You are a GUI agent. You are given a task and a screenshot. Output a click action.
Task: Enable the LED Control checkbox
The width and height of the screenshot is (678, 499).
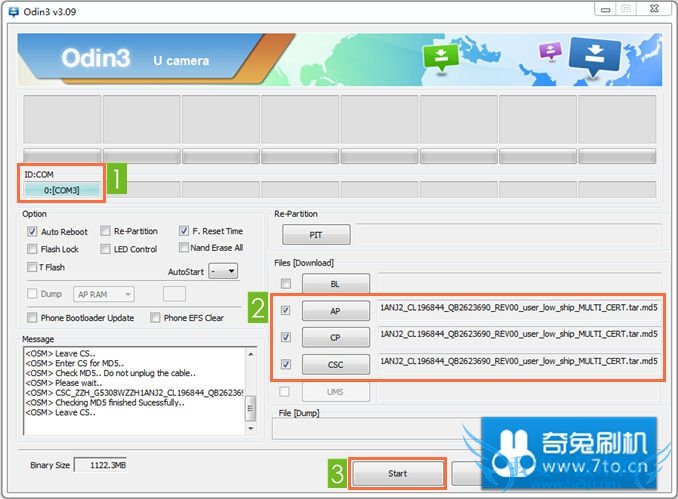(x=105, y=249)
